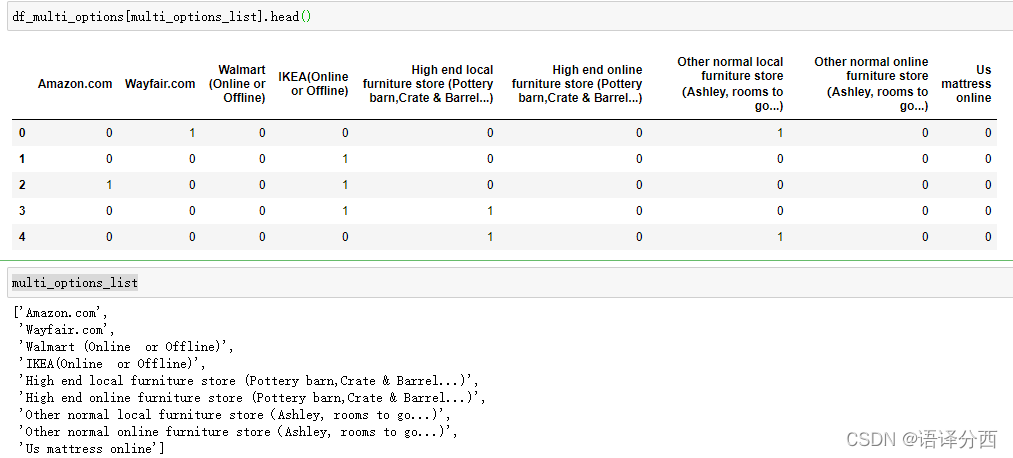Click Other normal local store value in row 0
Image resolution: width=1013 pixels, height=458 pixels.
(x=780, y=133)
